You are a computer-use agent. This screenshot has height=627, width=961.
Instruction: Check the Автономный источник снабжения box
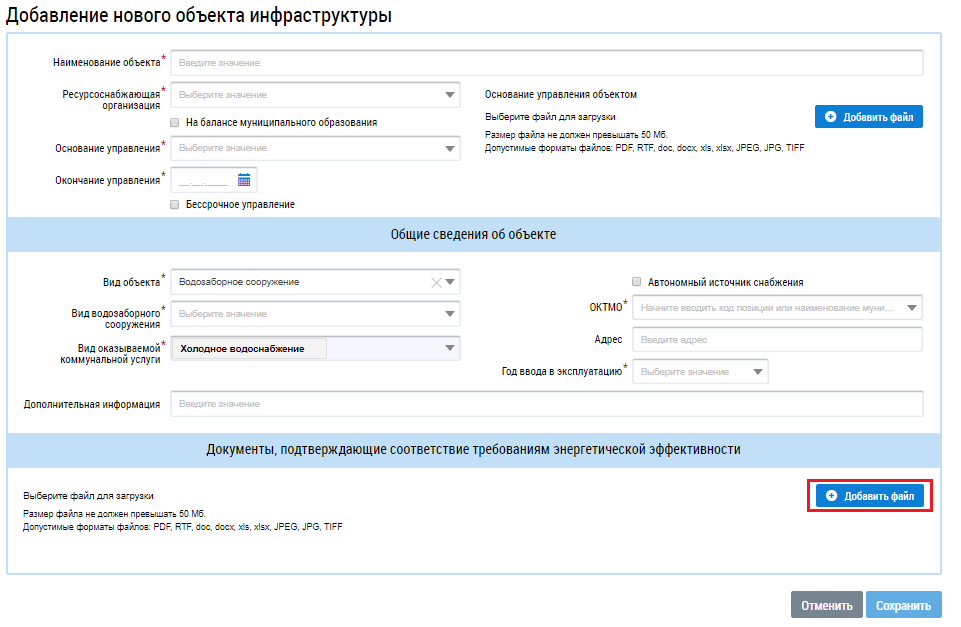pyautogui.click(x=636, y=282)
